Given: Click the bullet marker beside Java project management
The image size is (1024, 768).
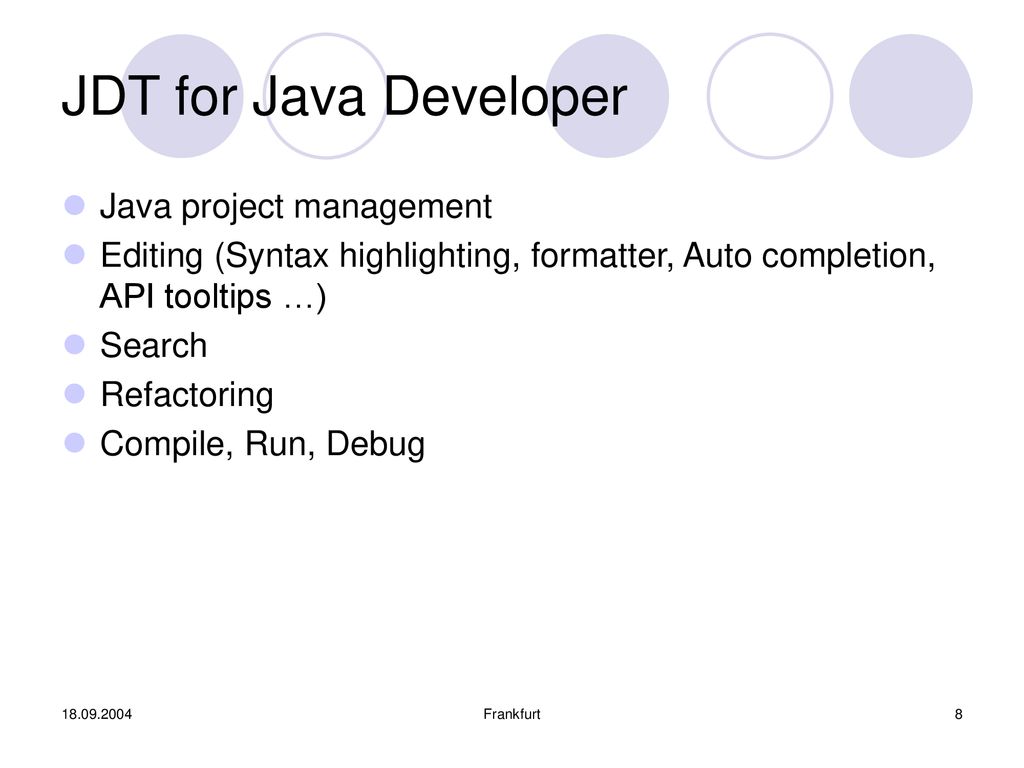Looking at the screenshot, I should tap(75, 206).
